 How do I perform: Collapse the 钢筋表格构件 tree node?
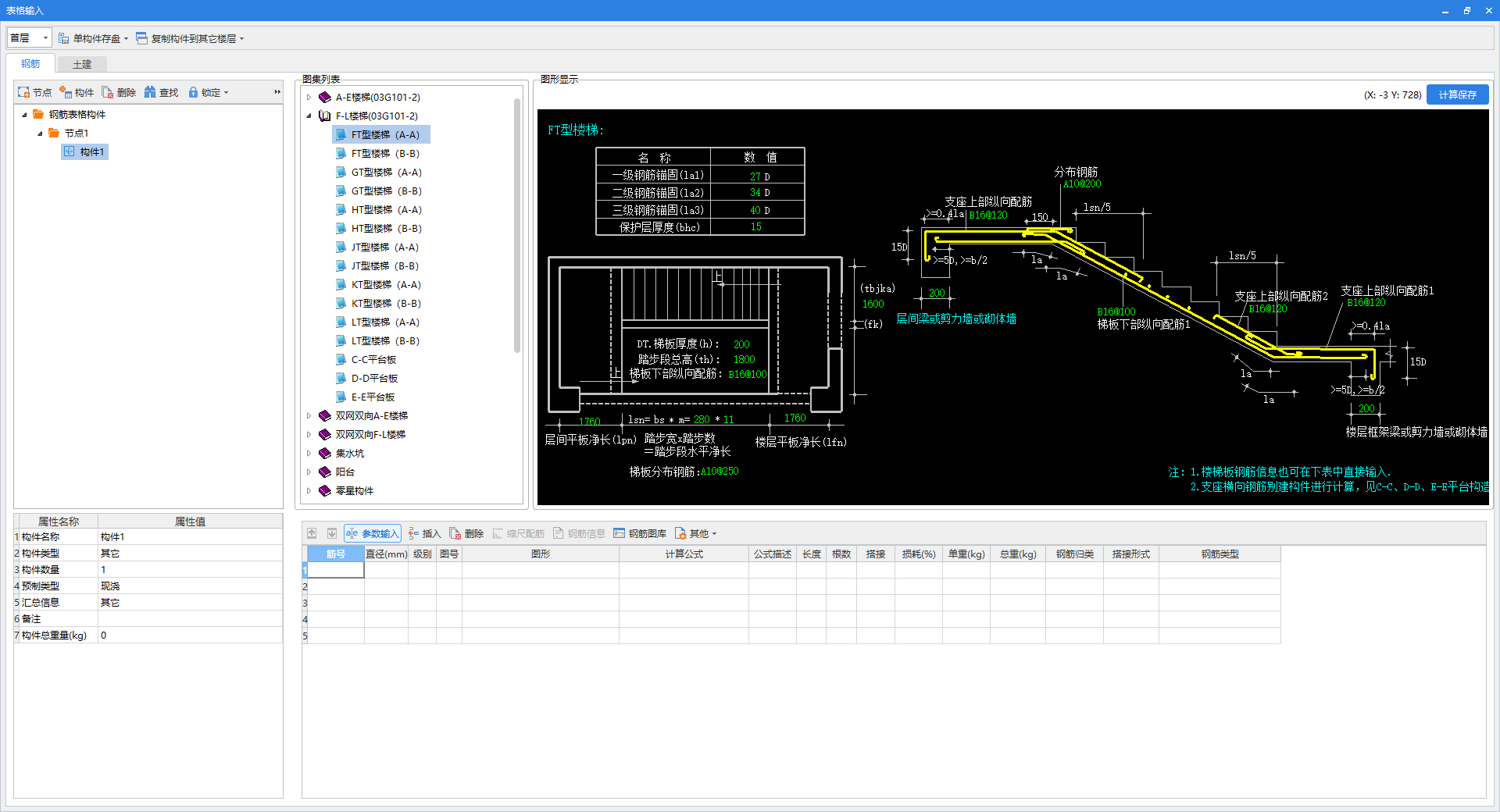24,115
